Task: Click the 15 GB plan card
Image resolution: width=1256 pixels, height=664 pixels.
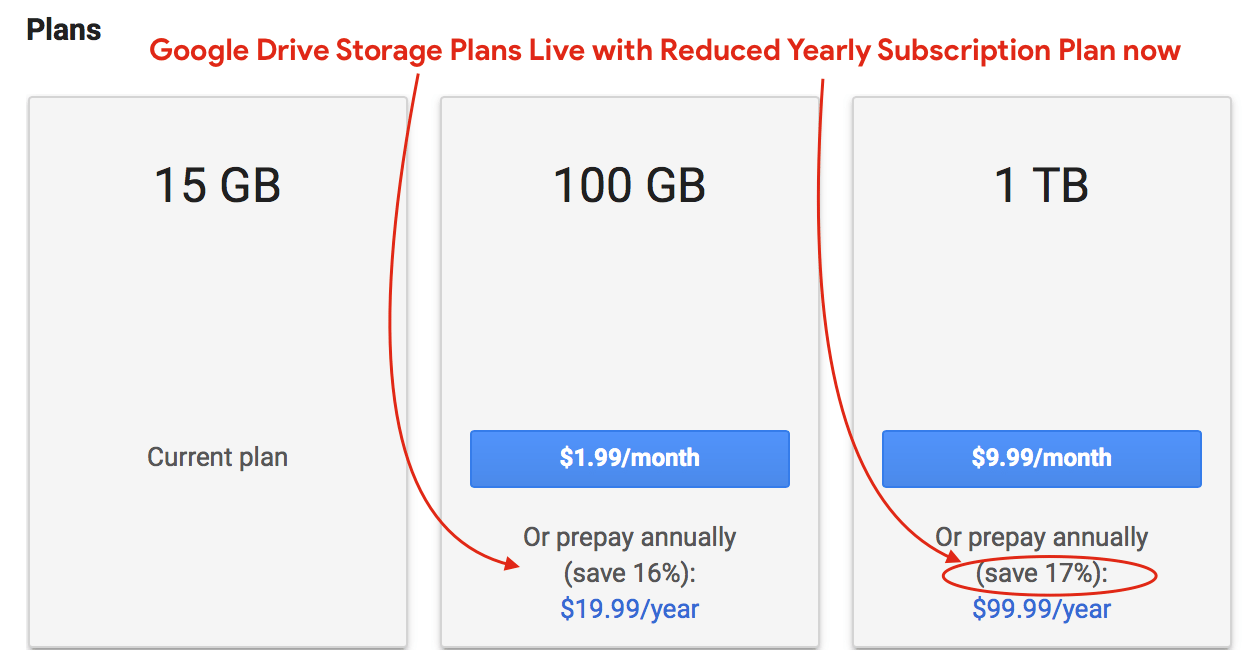Action: click(217, 300)
